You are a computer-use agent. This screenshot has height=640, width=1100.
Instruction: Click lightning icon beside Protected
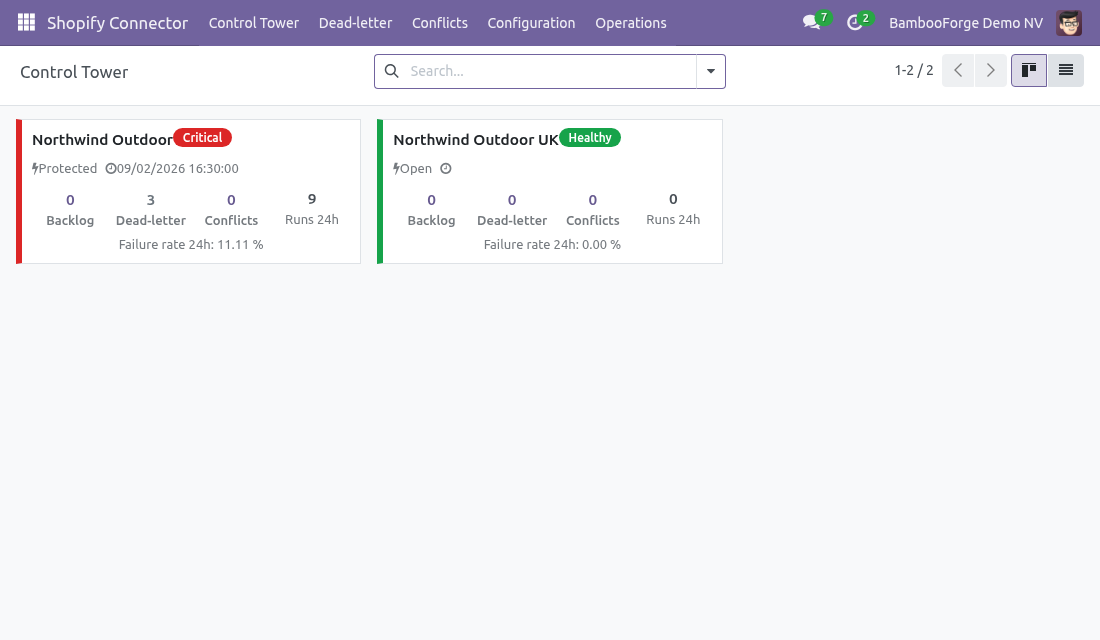[35, 168]
